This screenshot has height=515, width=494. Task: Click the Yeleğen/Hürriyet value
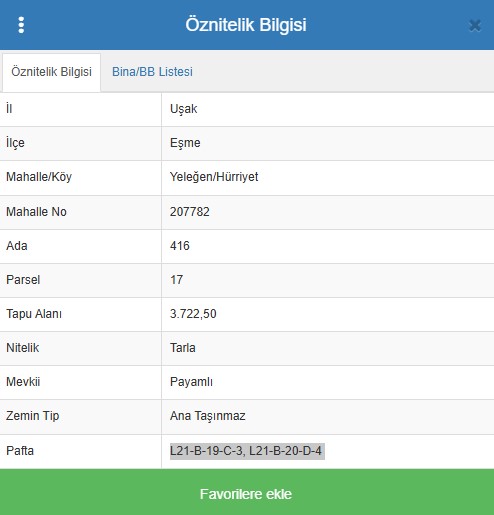(214, 177)
